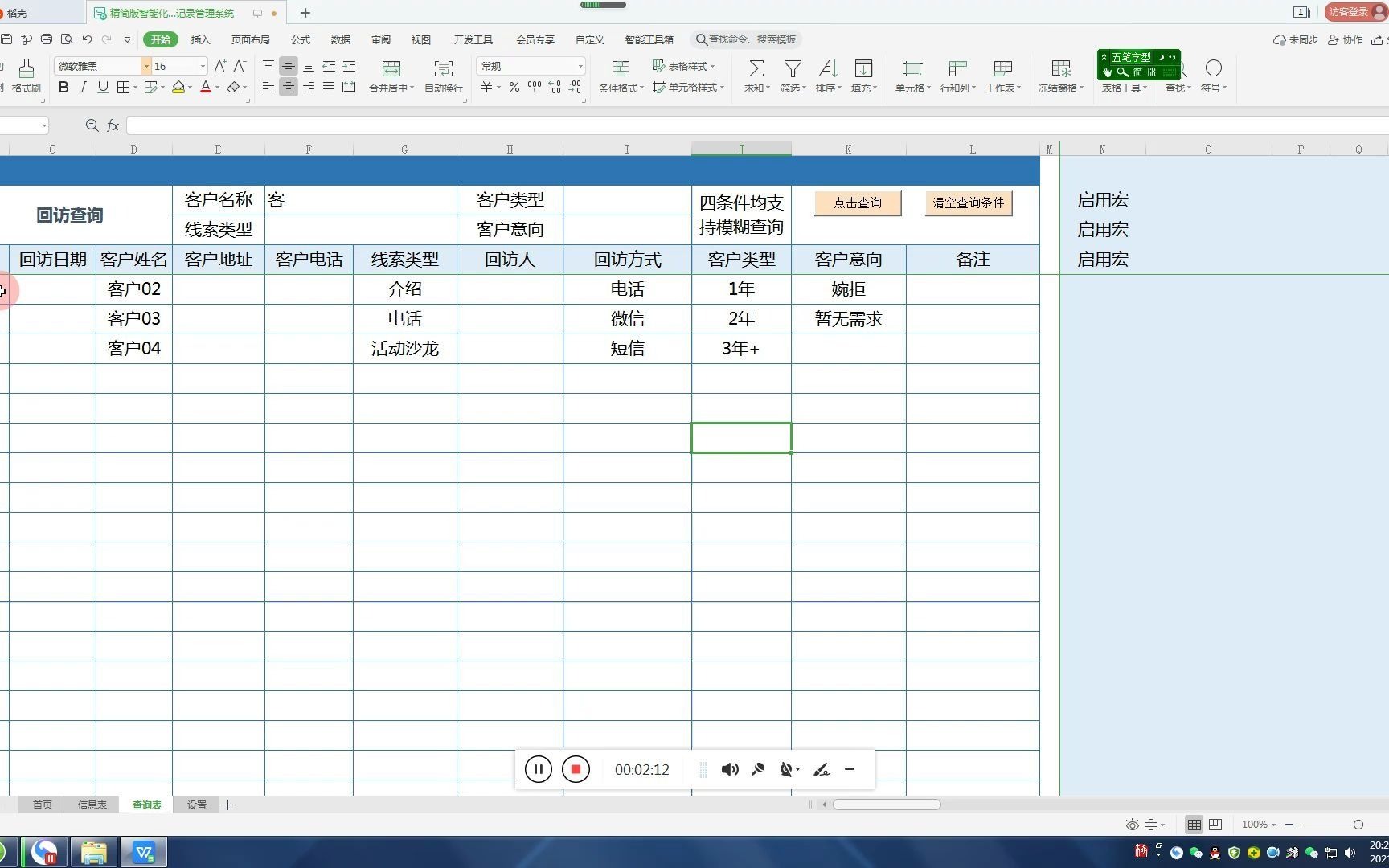Screen dimensions: 1389x868
Task: Apply the font color A
Action: click(x=206, y=88)
